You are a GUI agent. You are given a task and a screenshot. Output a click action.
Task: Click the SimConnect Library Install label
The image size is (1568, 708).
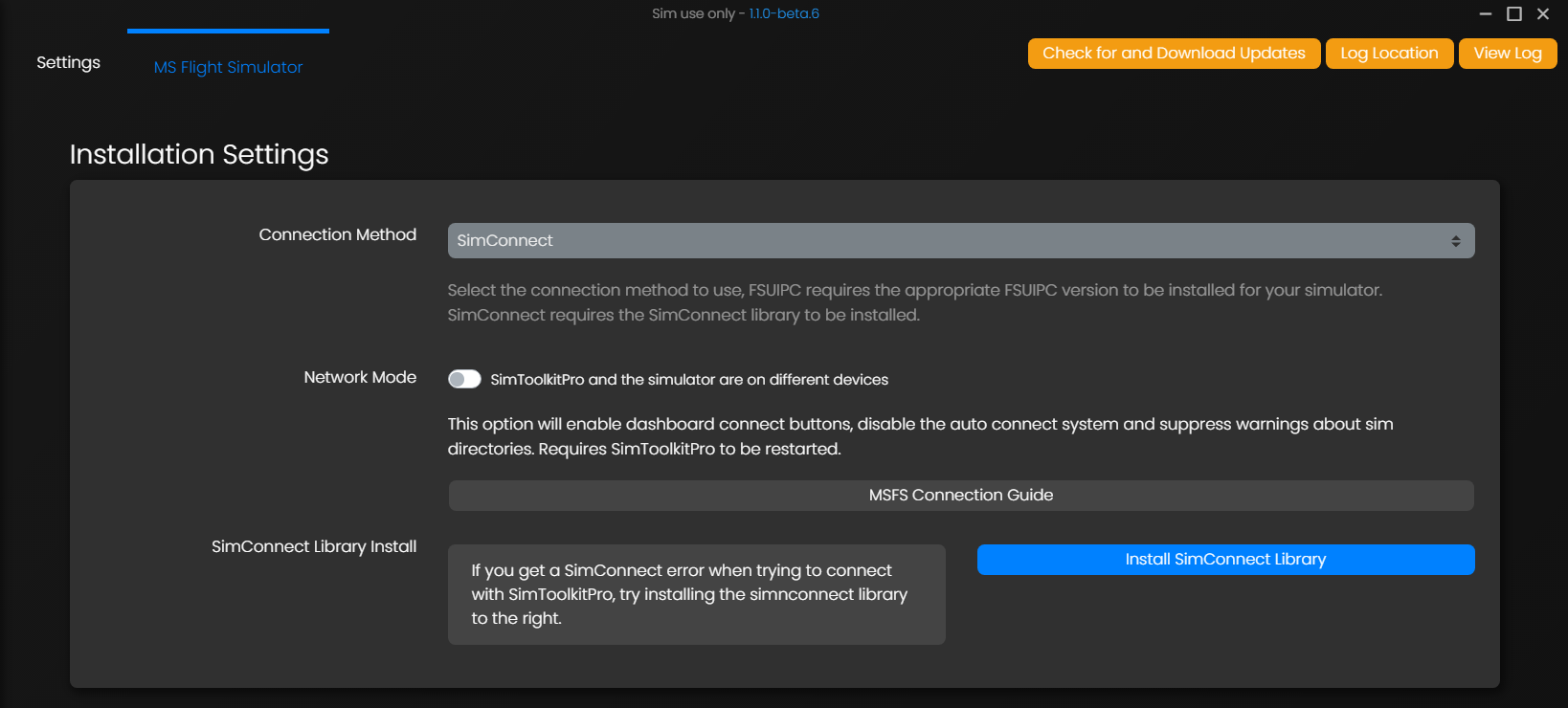(x=314, y=546)
